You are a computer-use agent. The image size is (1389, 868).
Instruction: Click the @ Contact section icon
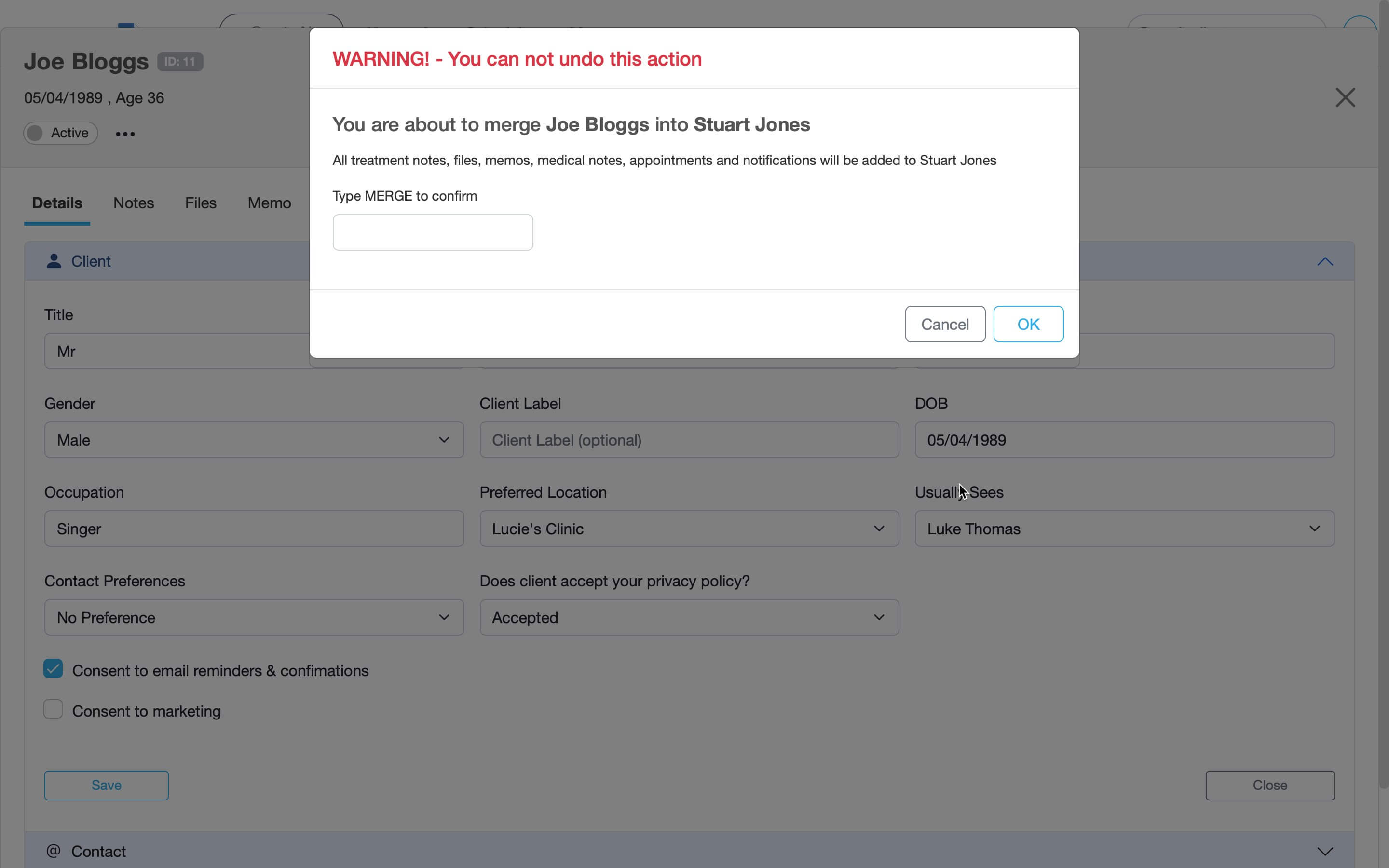(54, 851)
